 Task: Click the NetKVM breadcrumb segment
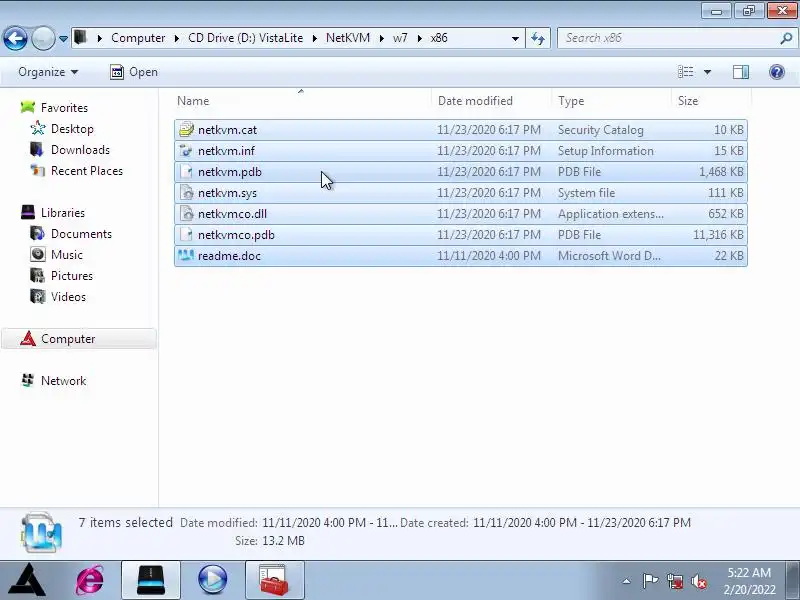click(348, 38)
